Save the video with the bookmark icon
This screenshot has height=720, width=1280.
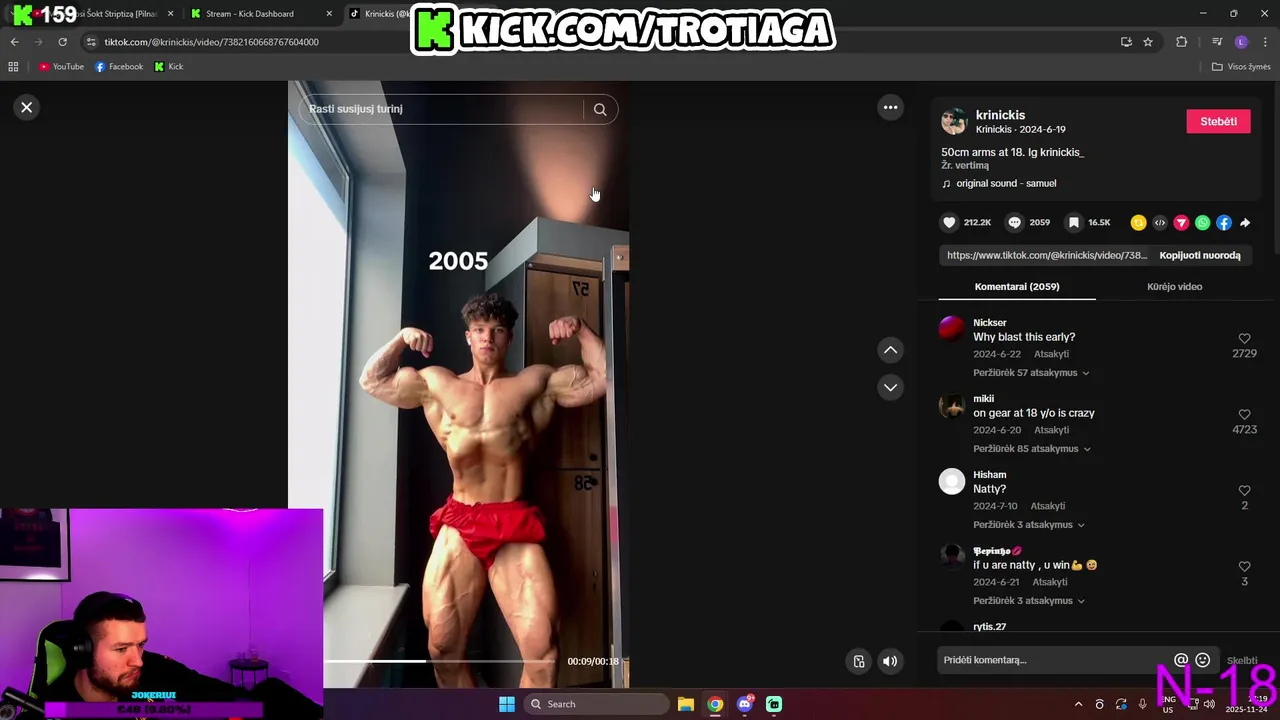tap(1073, 222)
